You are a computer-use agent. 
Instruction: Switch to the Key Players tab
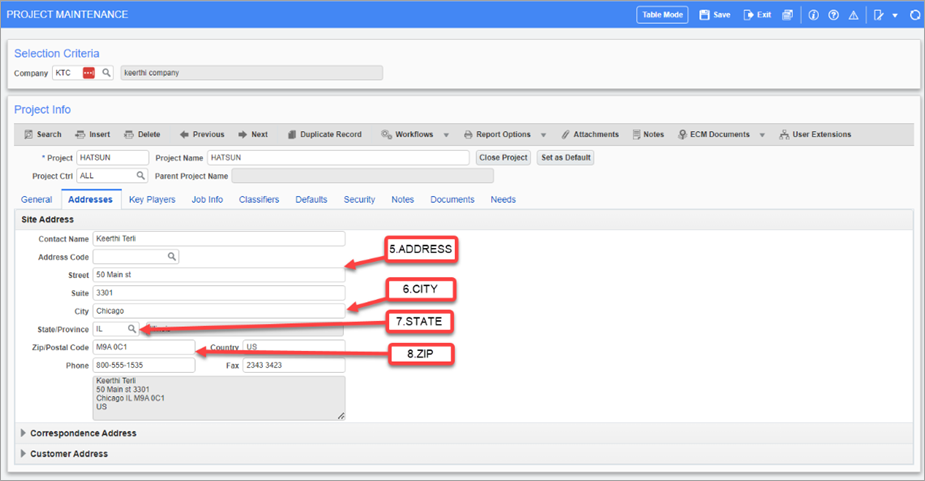coord(152,199)
